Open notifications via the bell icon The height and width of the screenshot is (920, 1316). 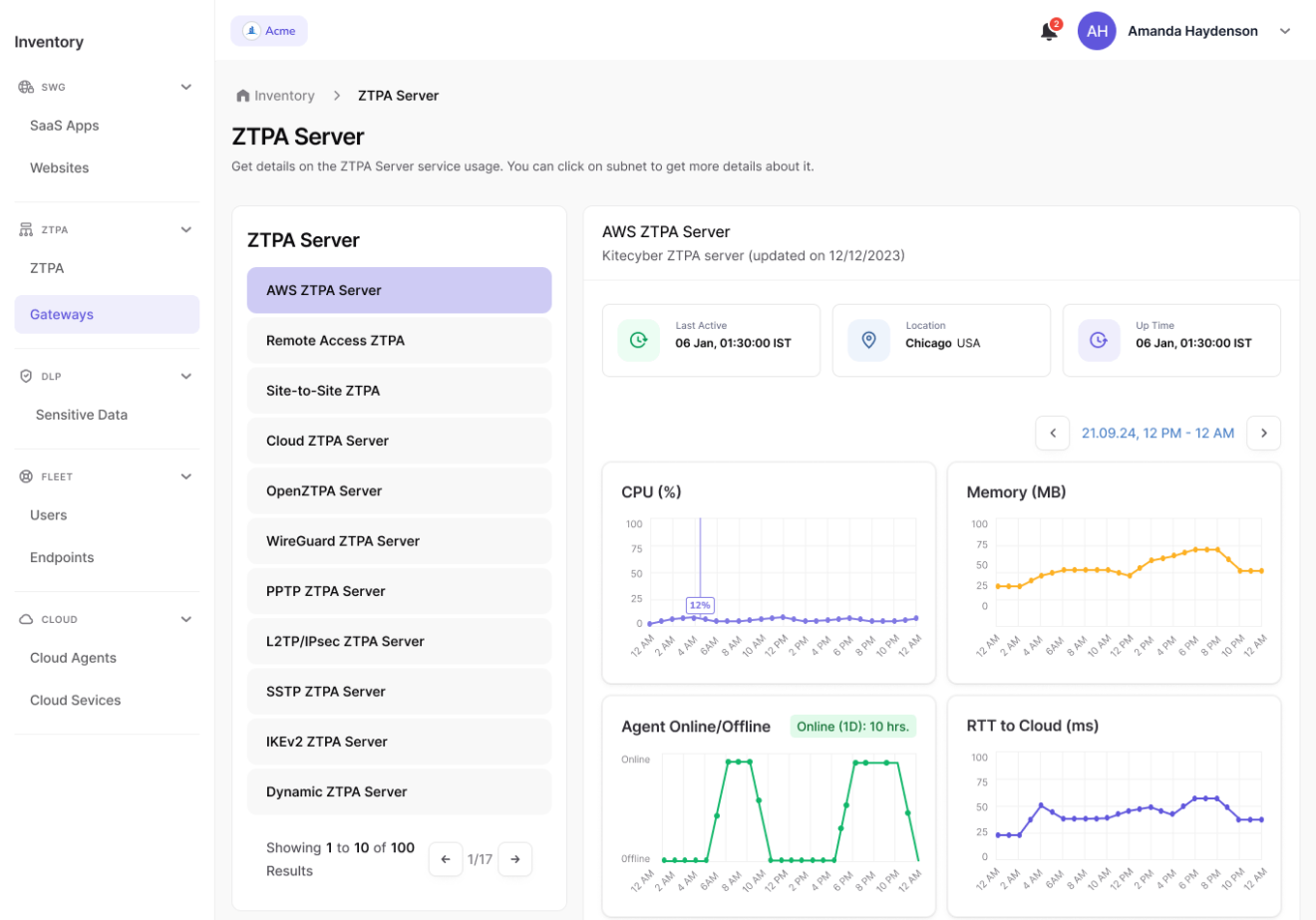pos(1048,31)
